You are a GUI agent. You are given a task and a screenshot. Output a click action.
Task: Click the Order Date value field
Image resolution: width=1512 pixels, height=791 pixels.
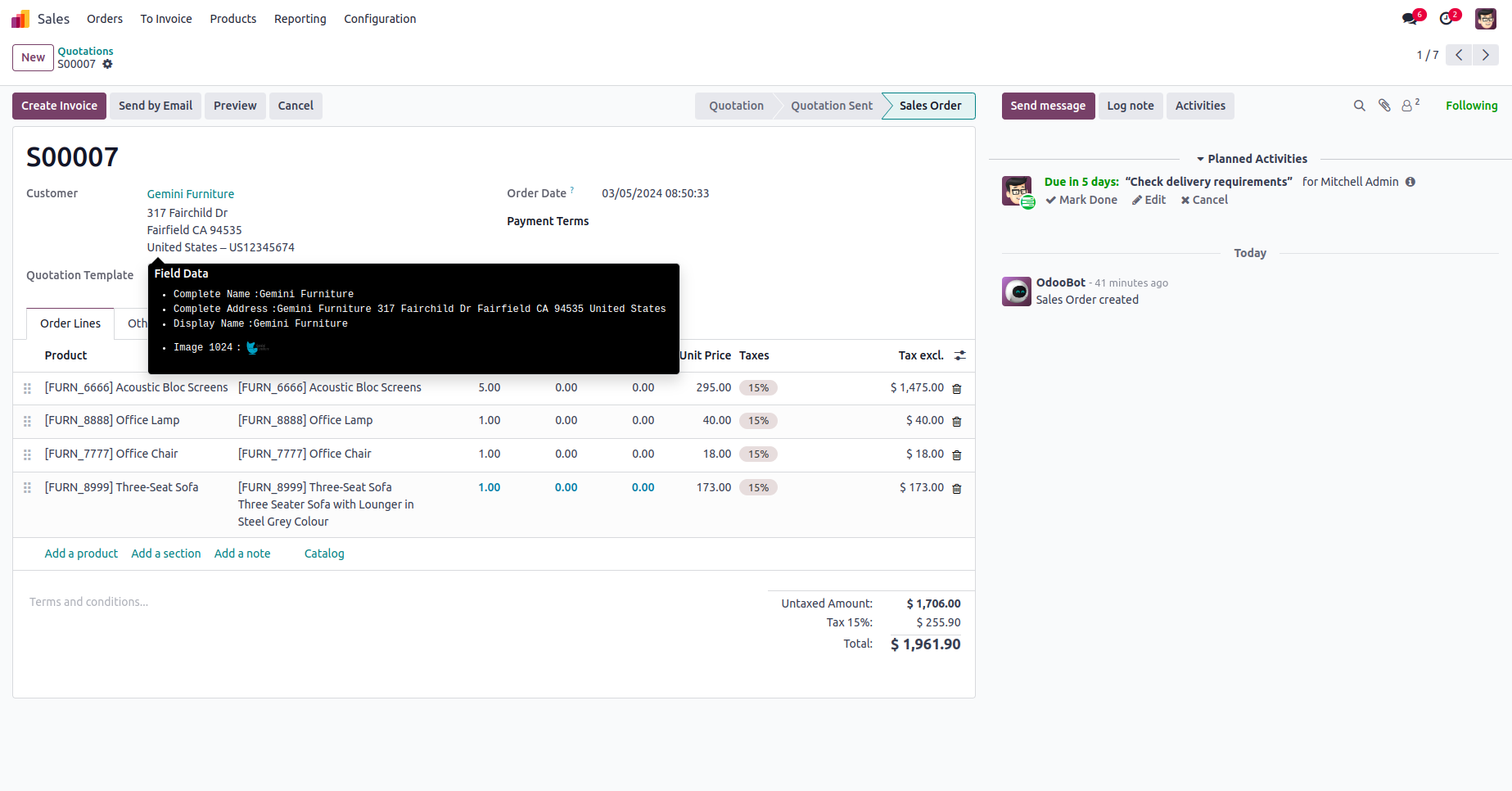pyautogui.click(x=656, y=193)
